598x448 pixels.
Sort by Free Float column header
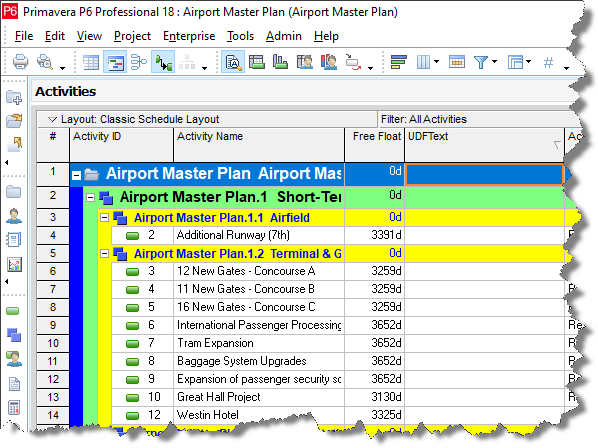tap(375, 145)
